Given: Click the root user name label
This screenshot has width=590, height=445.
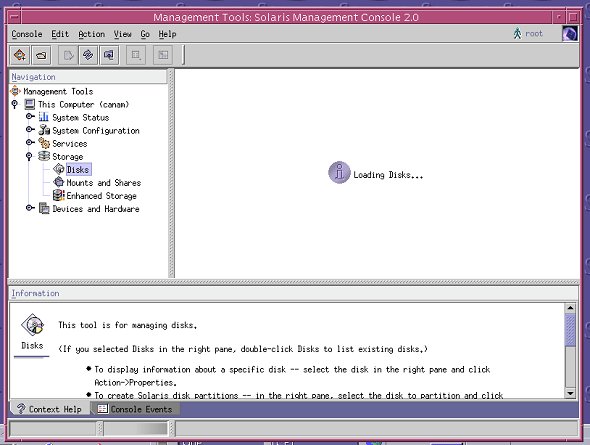Looking at the screenshot, I should tap(534, 33).
